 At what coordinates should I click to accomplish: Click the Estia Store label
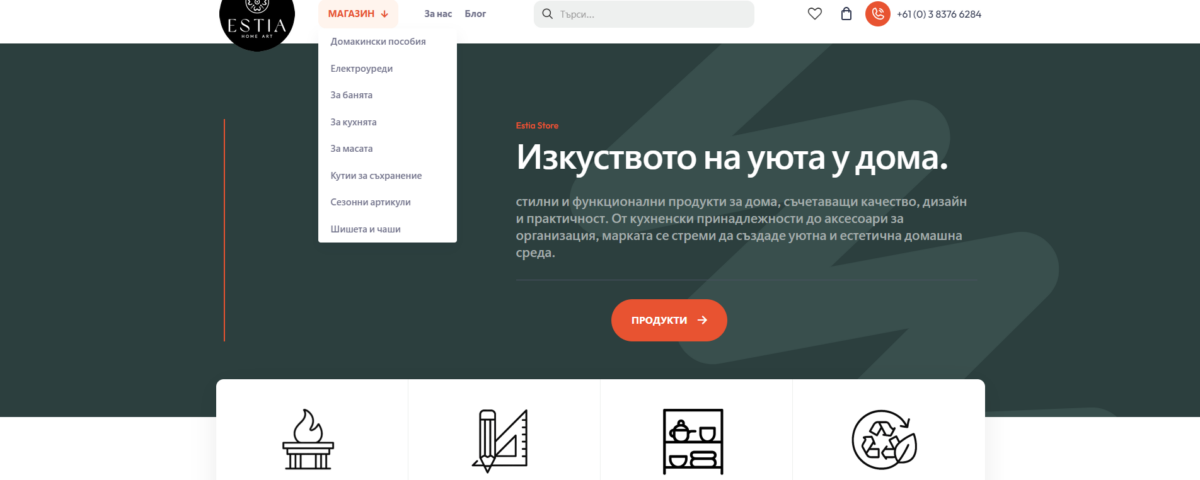(537, 126)
